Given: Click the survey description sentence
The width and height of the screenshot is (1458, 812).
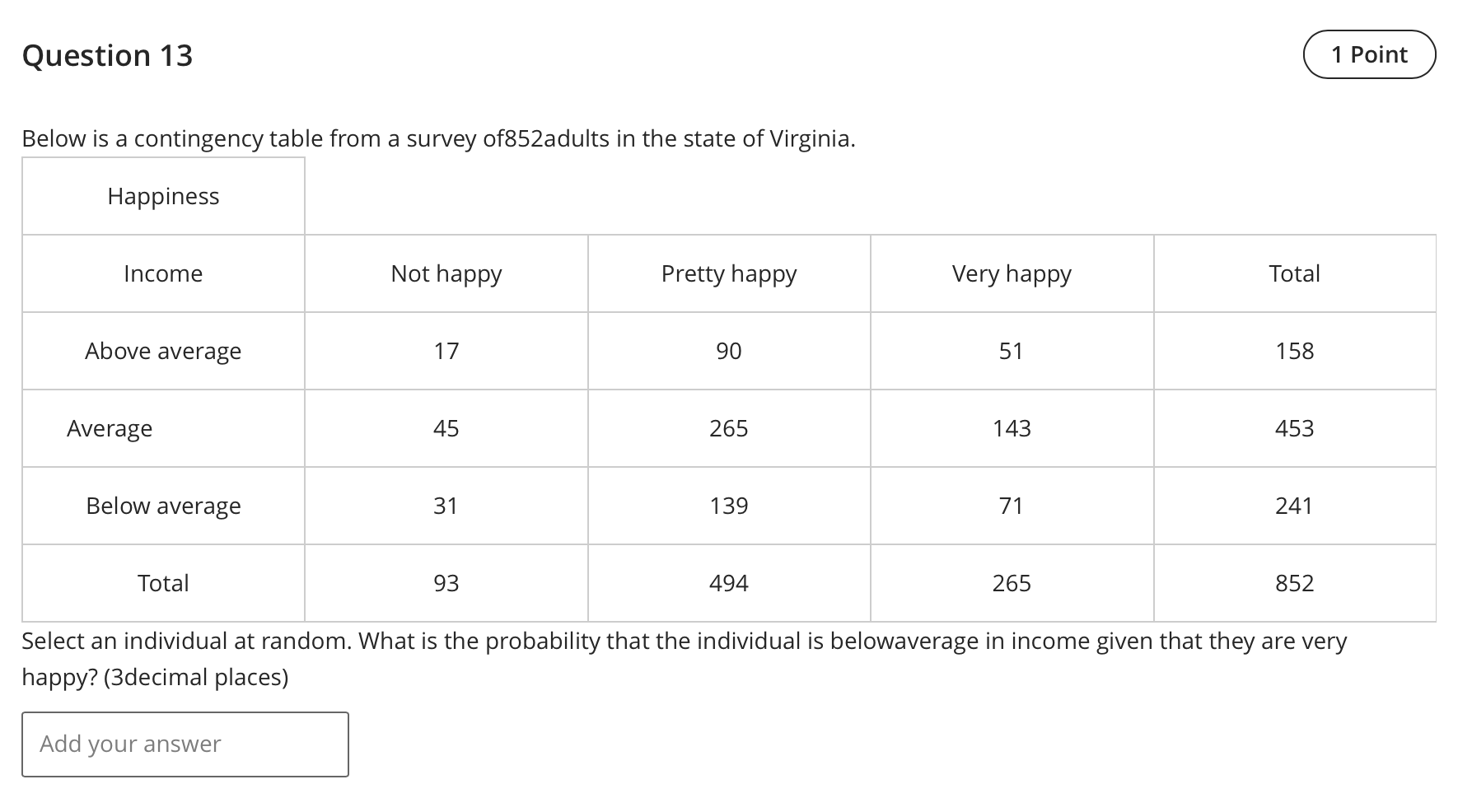Looking at the screenshot, I should click(439, 138).
